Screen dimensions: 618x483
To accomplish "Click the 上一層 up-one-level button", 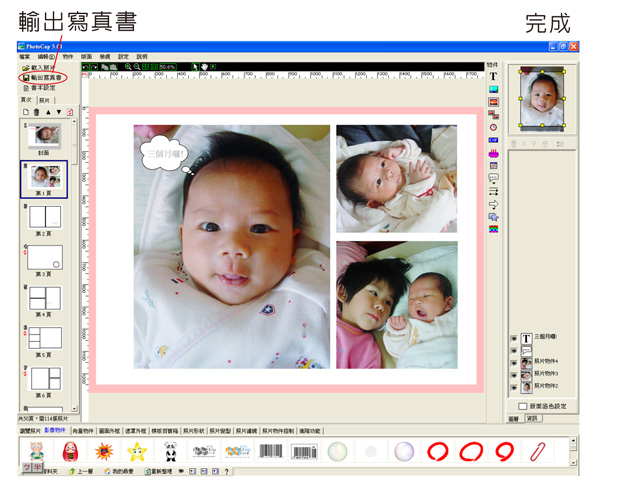I will click(81, 471).
